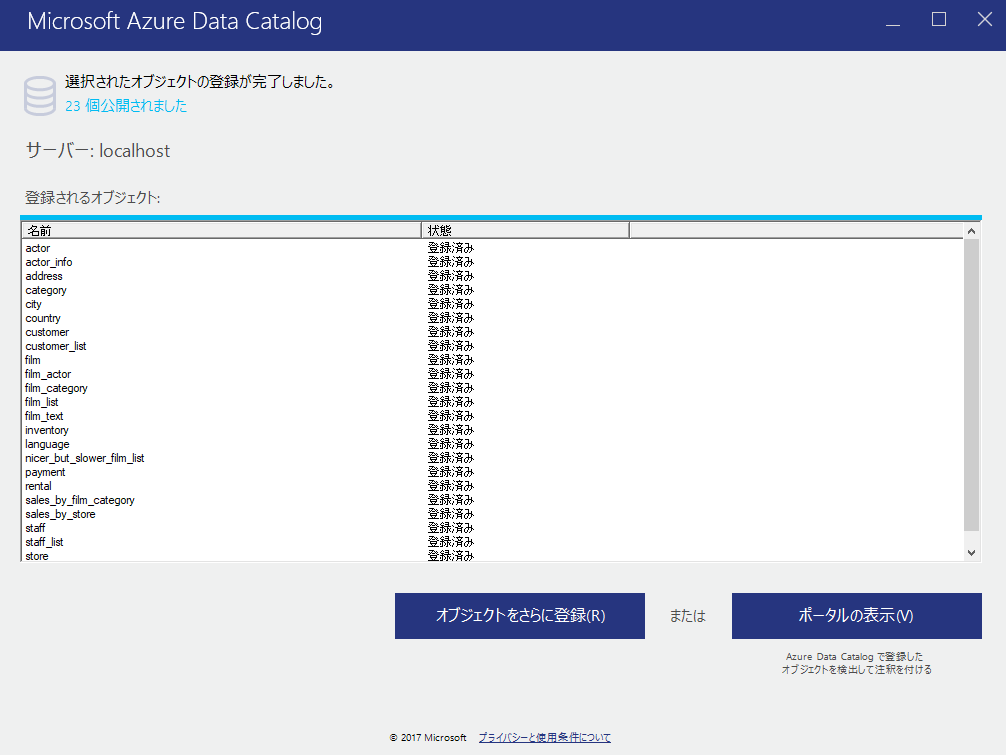Image resolution: width=1006 pixels, height=755 pixels.
Task: Select the 'inventory' row
Action: tap(493, 430)
